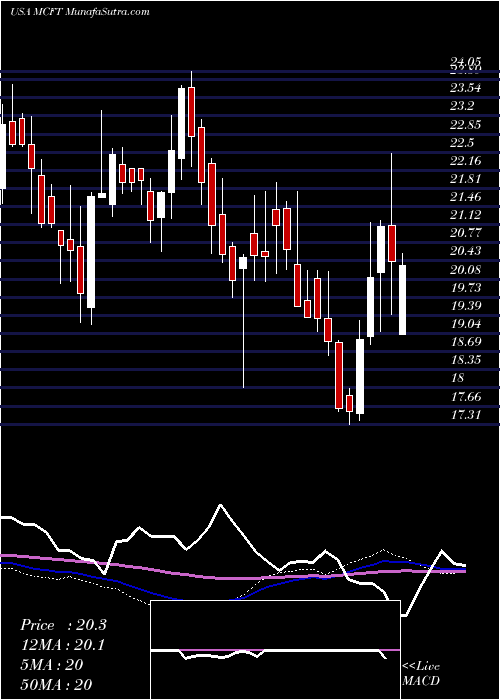This screenshot has height=700, width=500.
Task: Select the 20.77 price axis label
Action: pos(466,233)
